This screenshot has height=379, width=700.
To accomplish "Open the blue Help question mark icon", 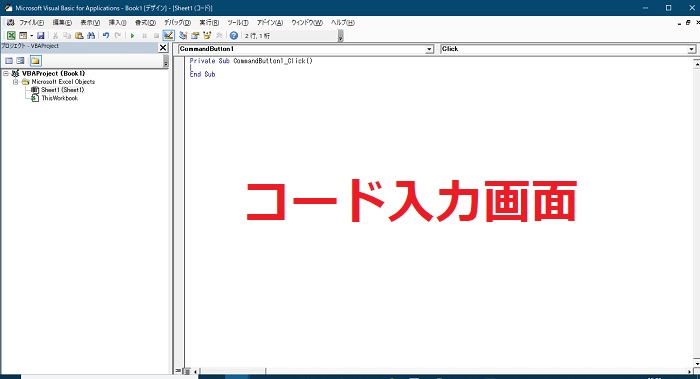I will tap(233, 35).
